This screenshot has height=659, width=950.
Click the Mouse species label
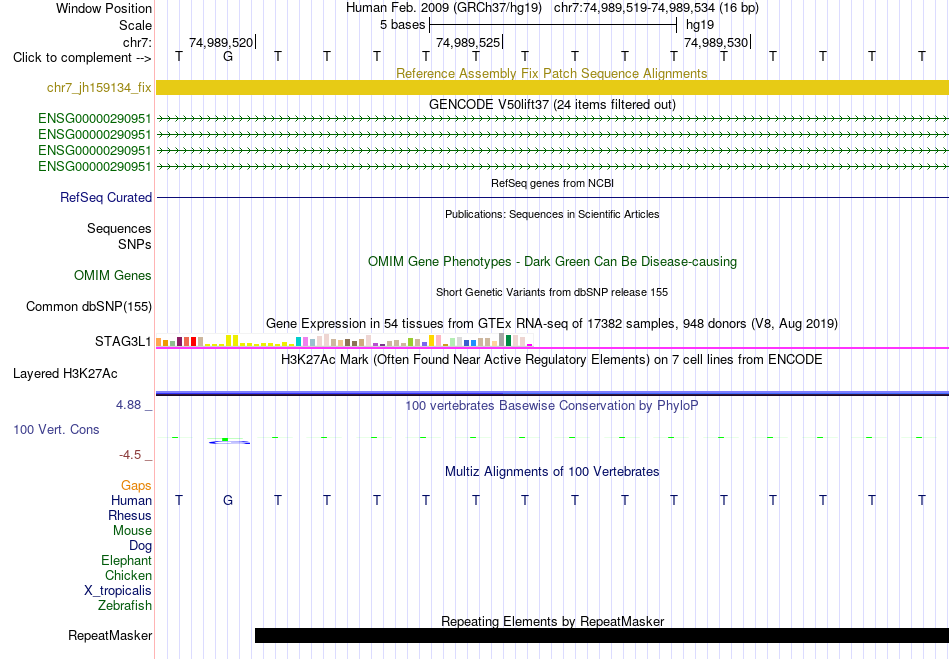tap(132, 531)
